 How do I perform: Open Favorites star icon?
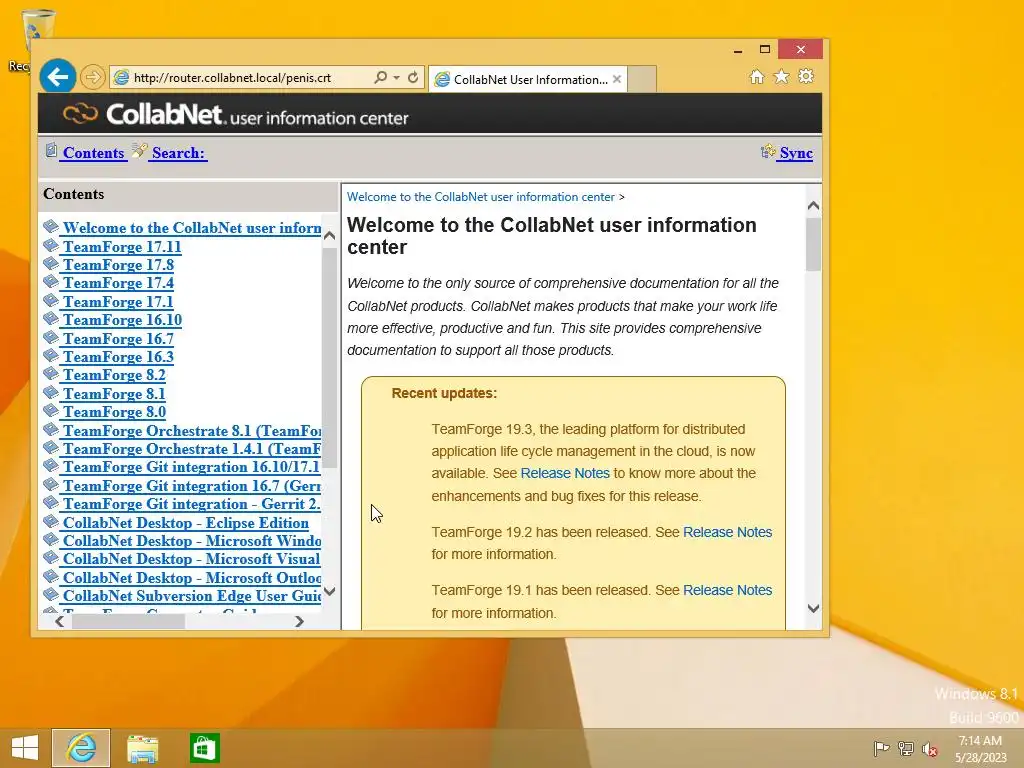[781, 76]
